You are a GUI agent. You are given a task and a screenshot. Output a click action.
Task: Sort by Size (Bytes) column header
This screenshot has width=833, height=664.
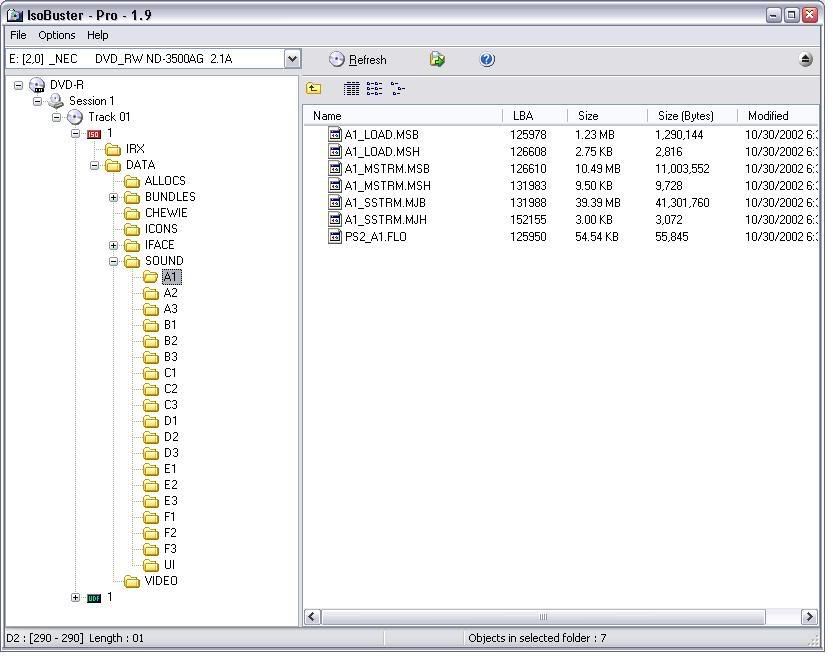pos(693,116)
